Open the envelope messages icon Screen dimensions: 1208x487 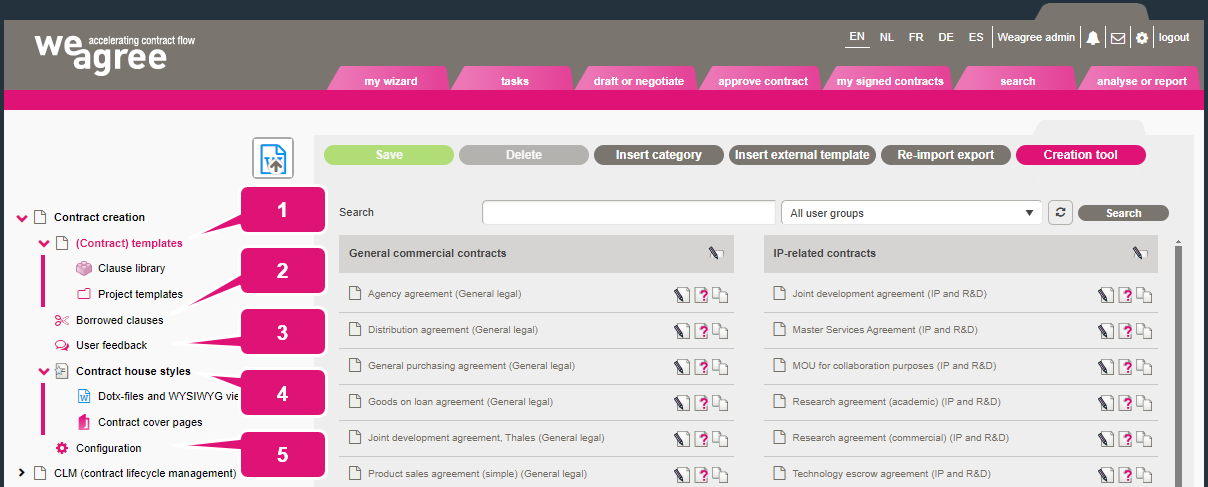(1118, 38)
